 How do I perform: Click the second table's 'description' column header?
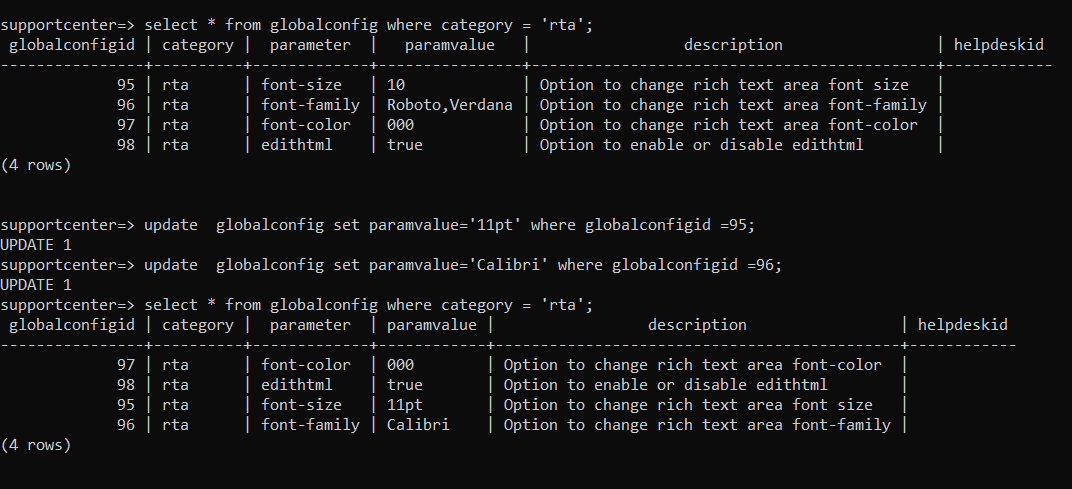pos(697,325)
